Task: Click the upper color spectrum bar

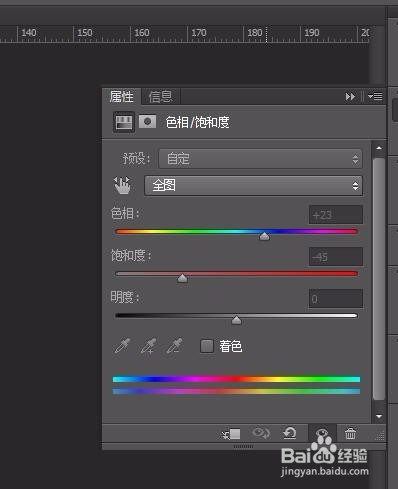Action: pyautogui.click(x=236, y=379)
